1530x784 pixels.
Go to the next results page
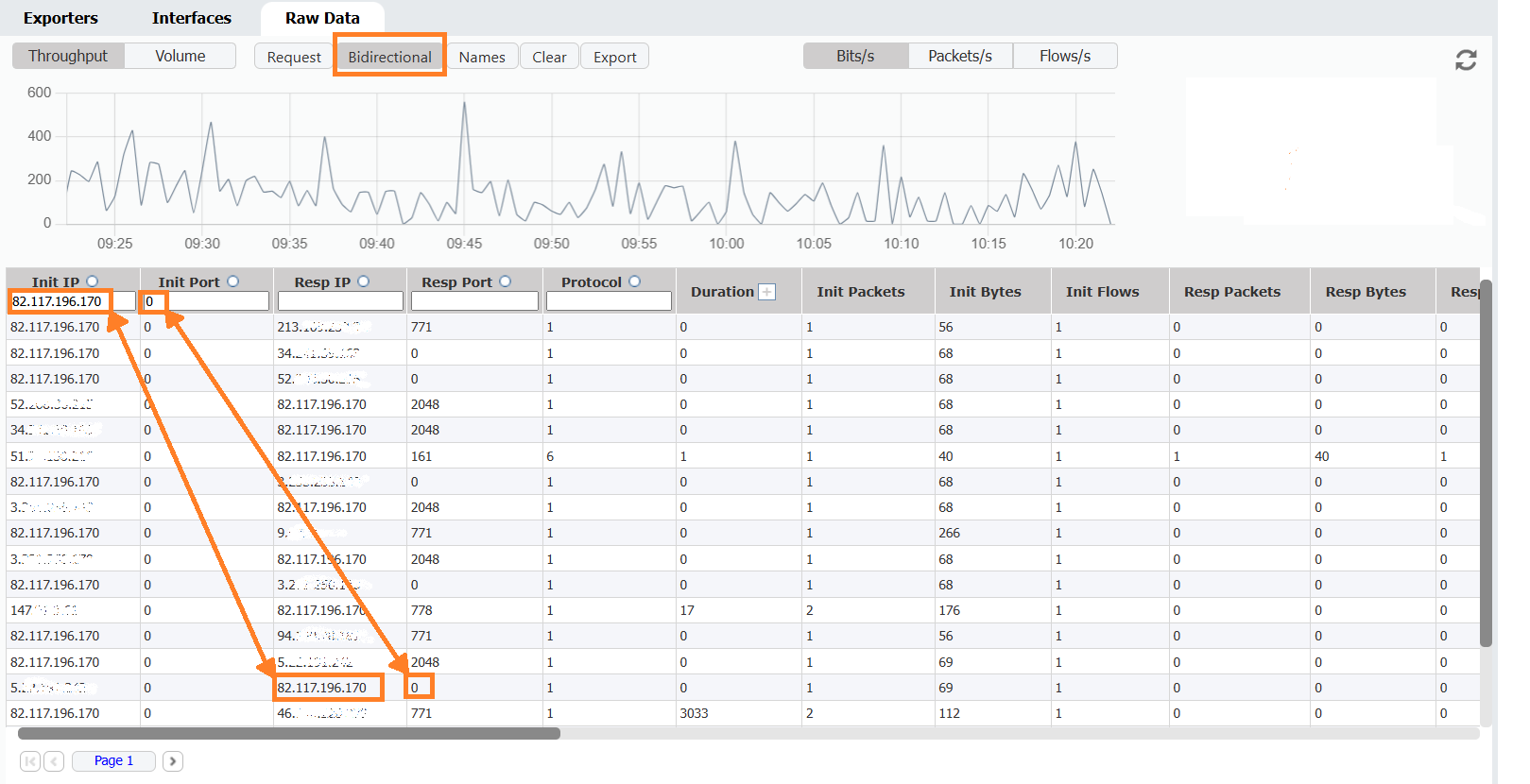(x=172, y=760)
